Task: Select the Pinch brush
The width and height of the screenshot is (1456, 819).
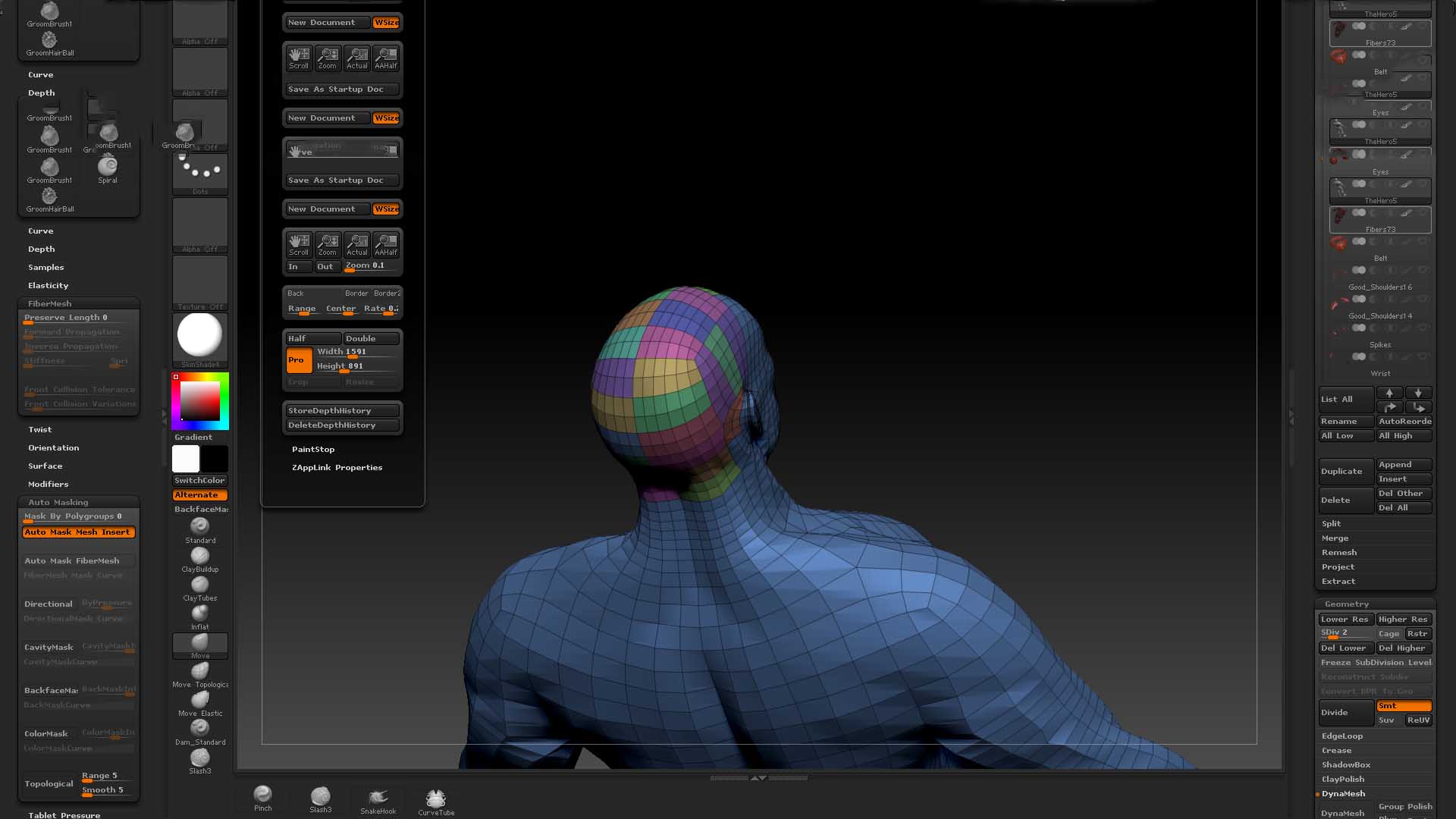Action: pyautogui.click(x=263, y=799)
